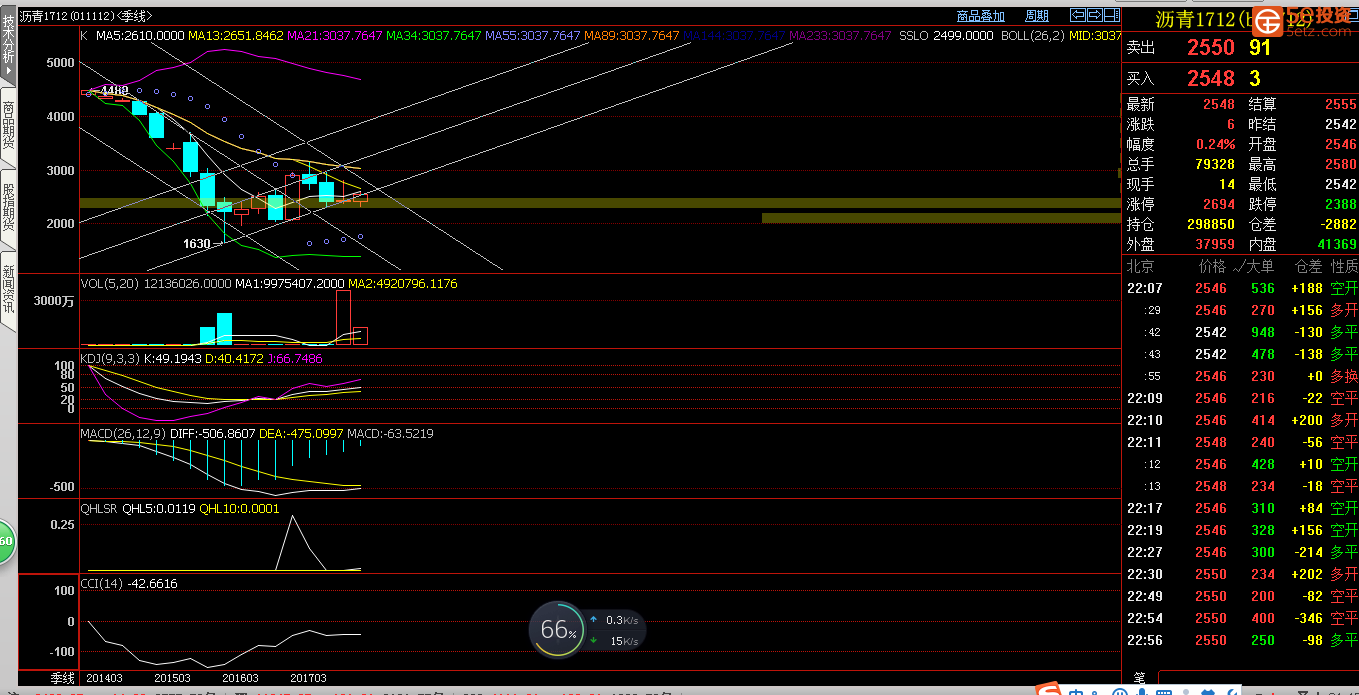
Task: Click the 跌停 value 2388
Action: [1340, 204]
